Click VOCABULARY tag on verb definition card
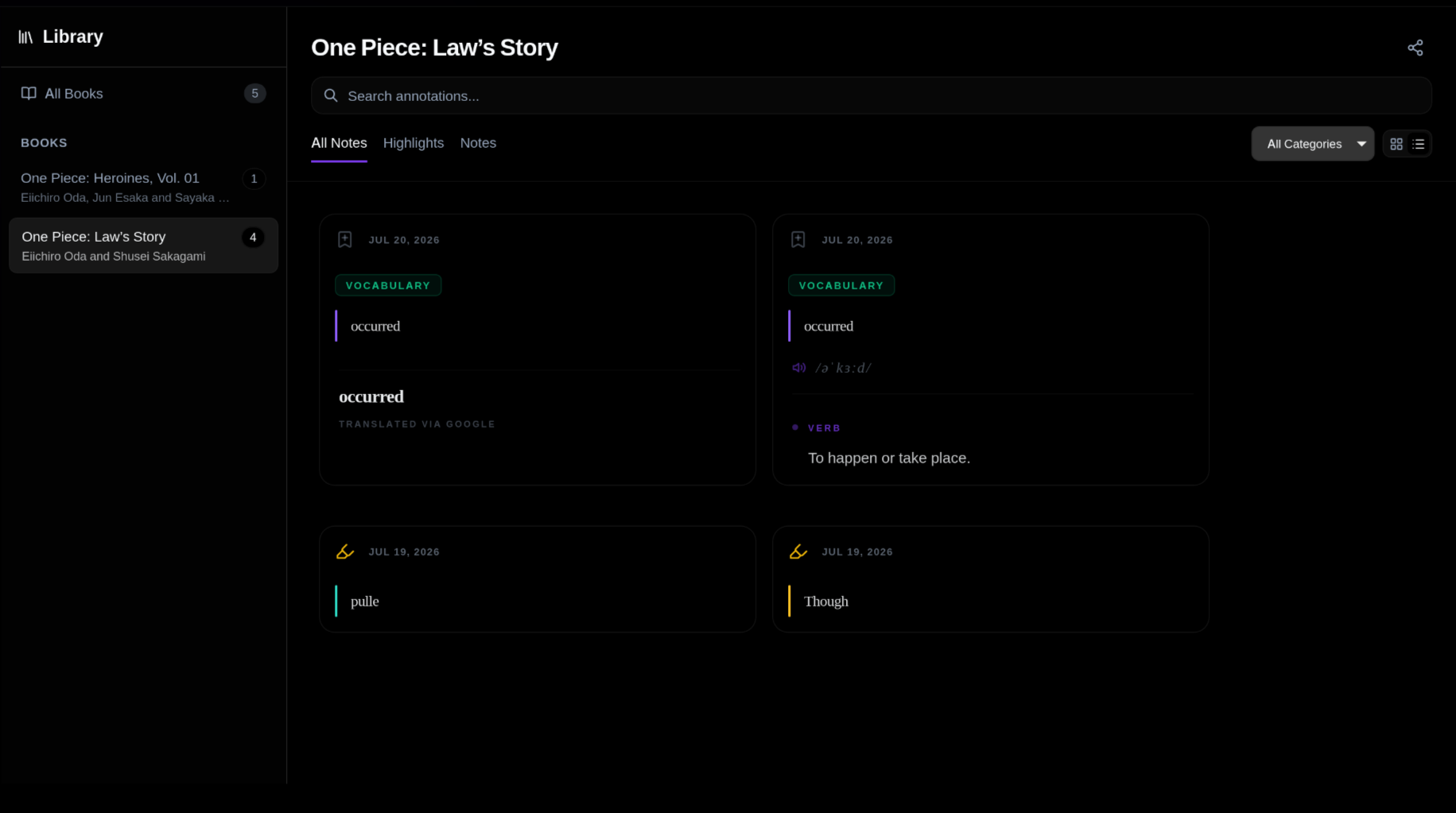 (841, 285)
